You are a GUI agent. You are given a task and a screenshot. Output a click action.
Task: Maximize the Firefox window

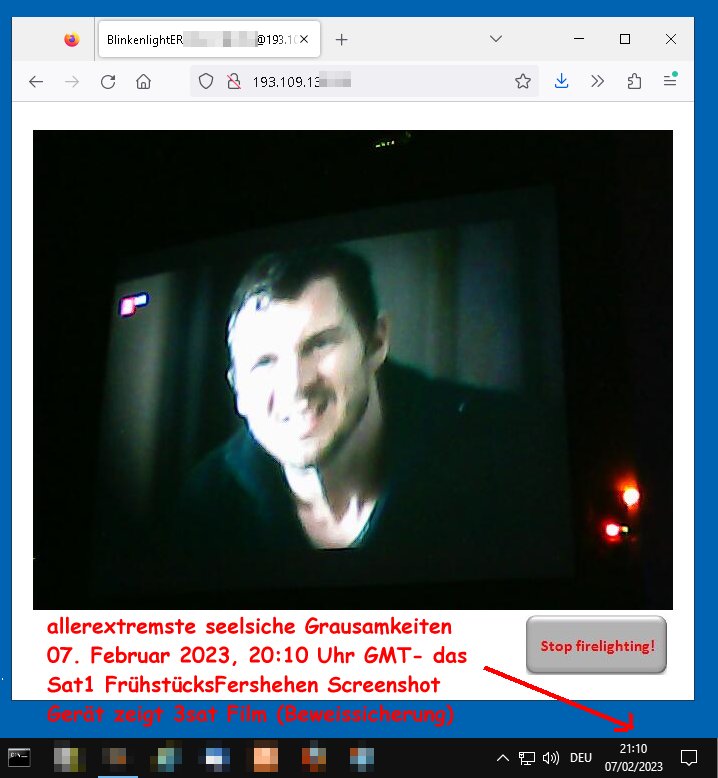[x=625, y=39]
